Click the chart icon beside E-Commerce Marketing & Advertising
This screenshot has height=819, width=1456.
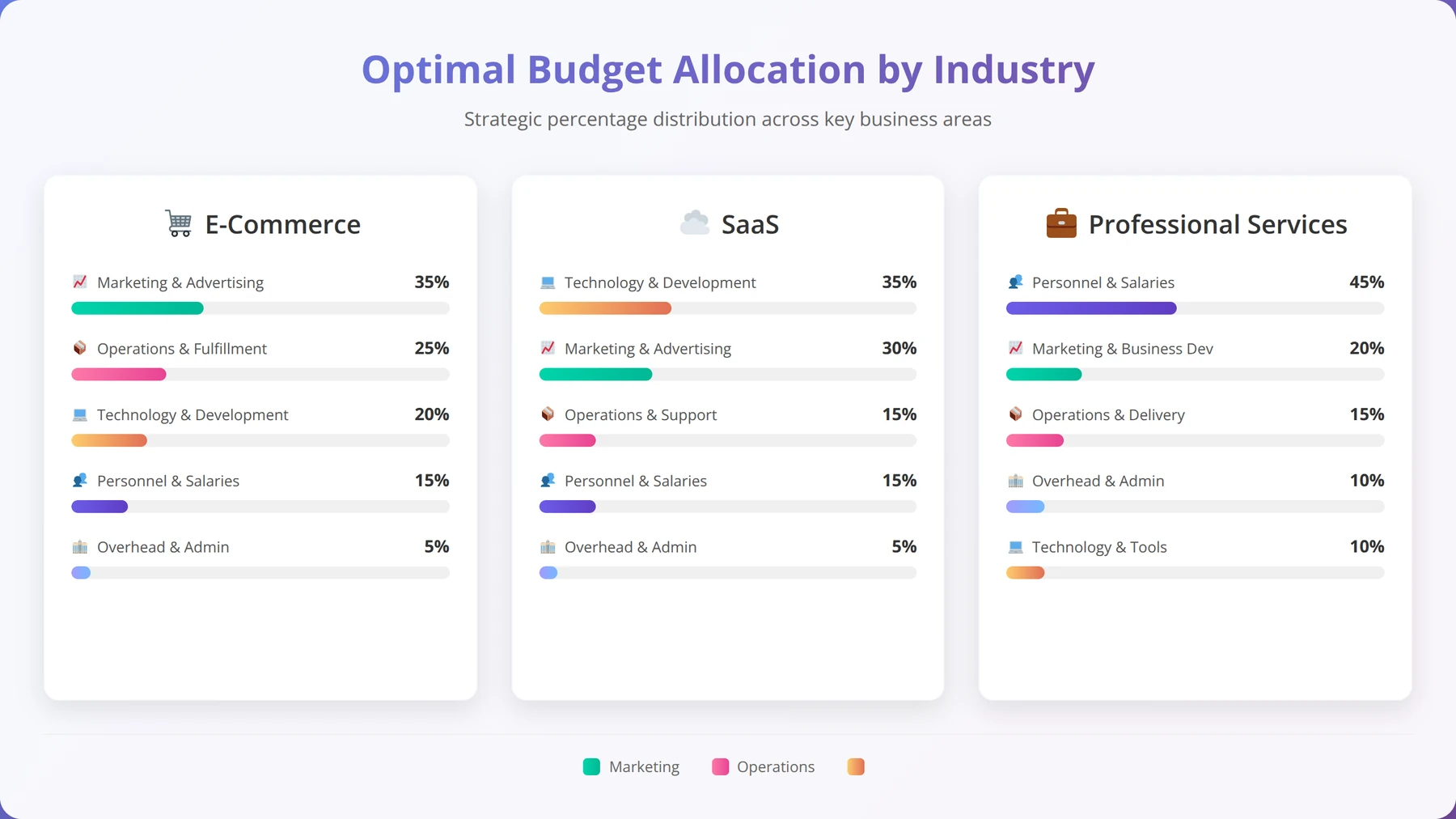tap(79, 282)
